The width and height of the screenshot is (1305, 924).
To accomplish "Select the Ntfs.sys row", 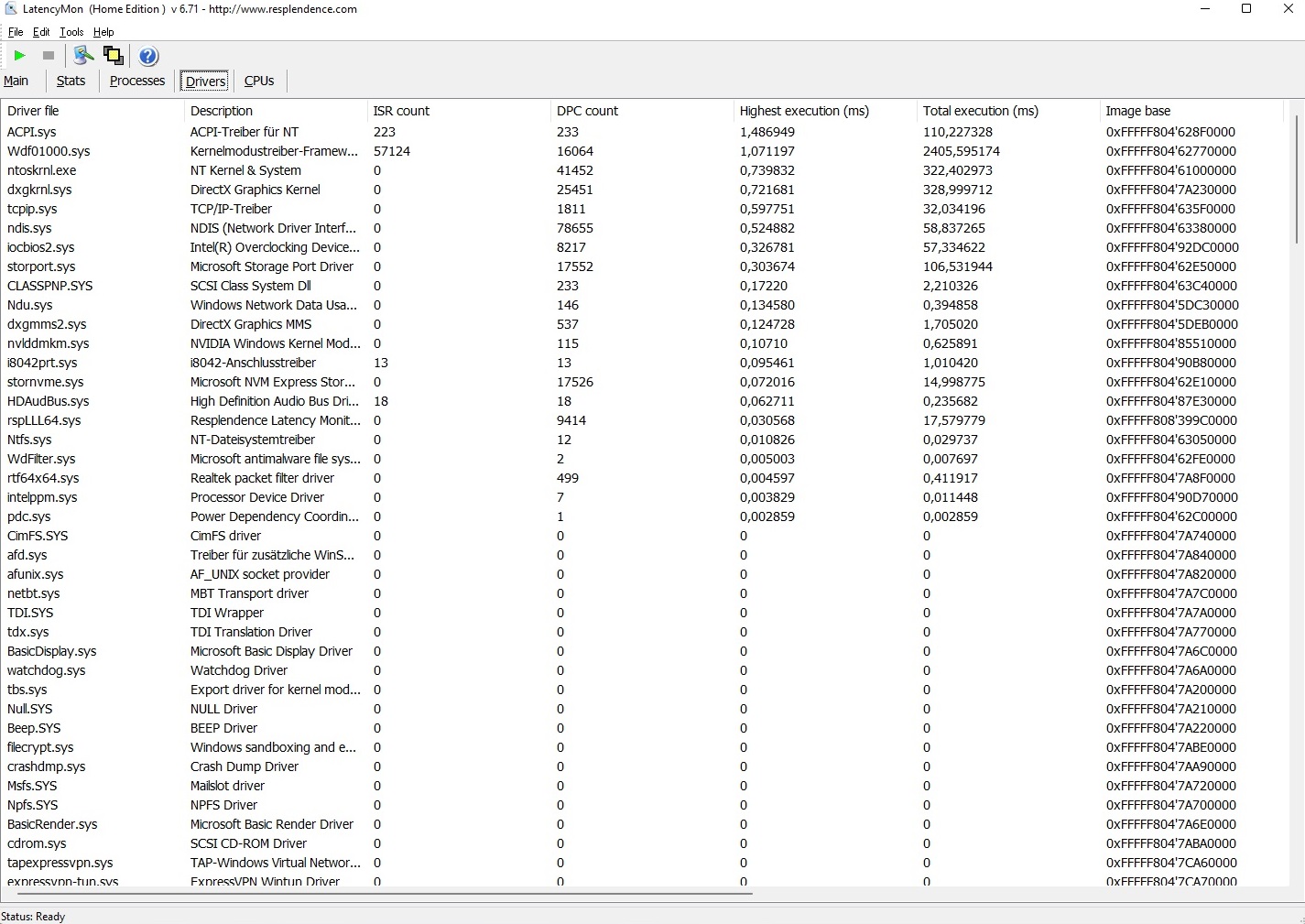I will [645, 440].
